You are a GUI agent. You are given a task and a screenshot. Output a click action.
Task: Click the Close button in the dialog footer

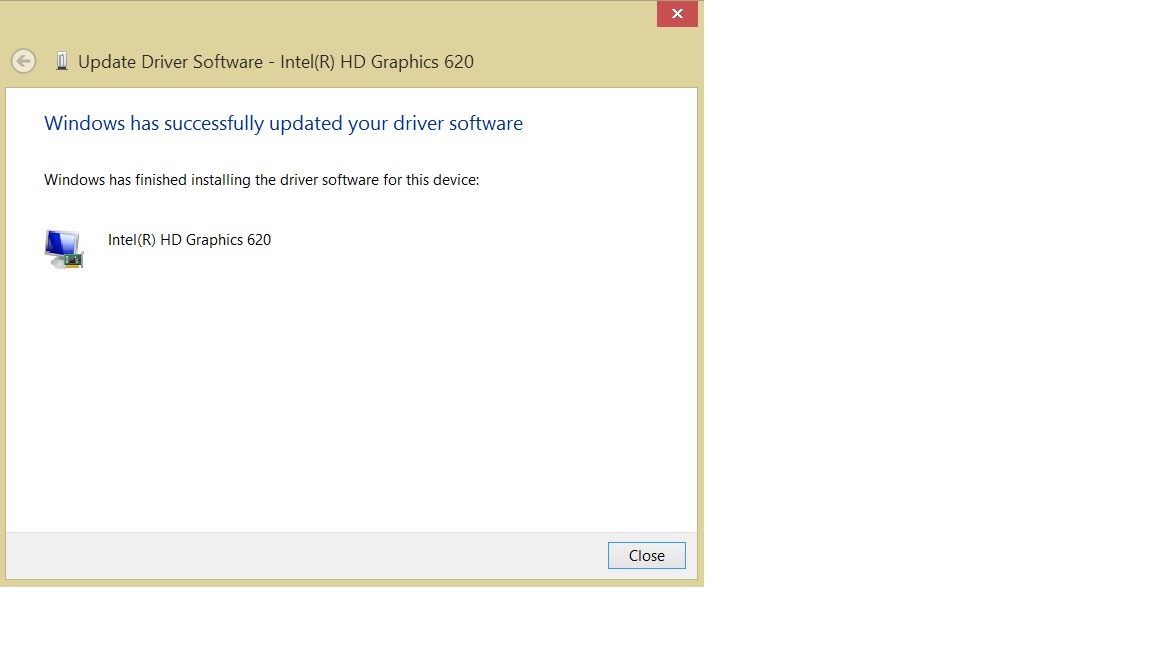coord(647,555)
